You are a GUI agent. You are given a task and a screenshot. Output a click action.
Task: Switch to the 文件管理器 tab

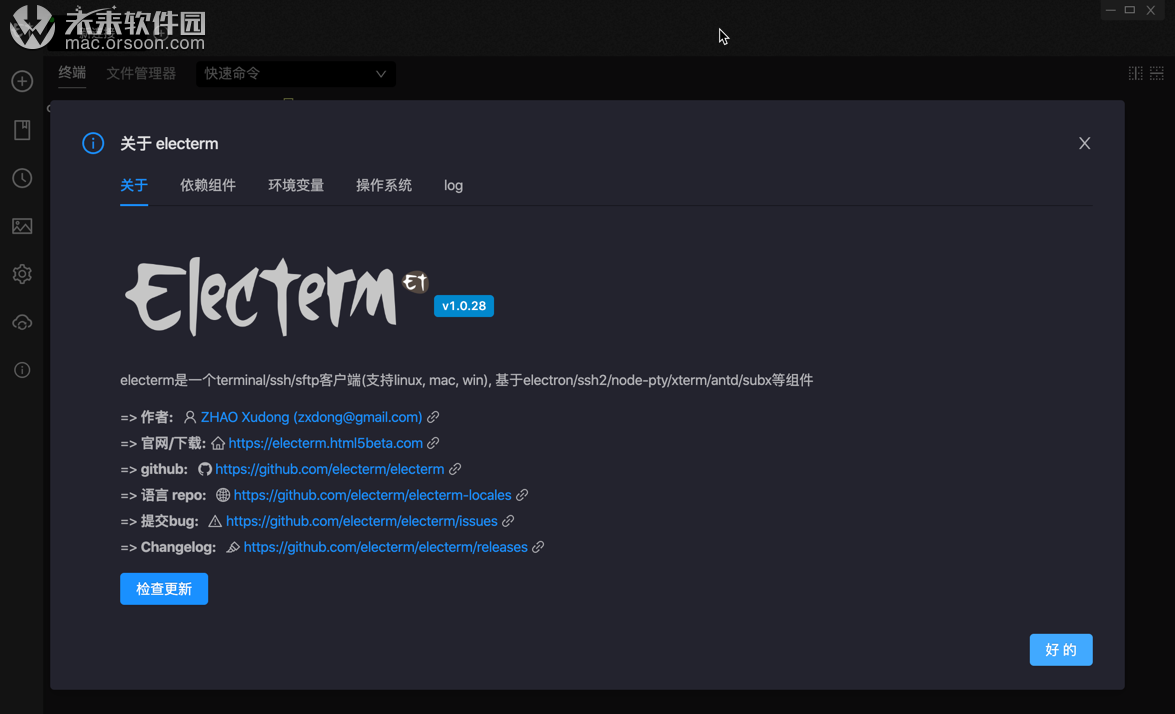tap(141, 73)
